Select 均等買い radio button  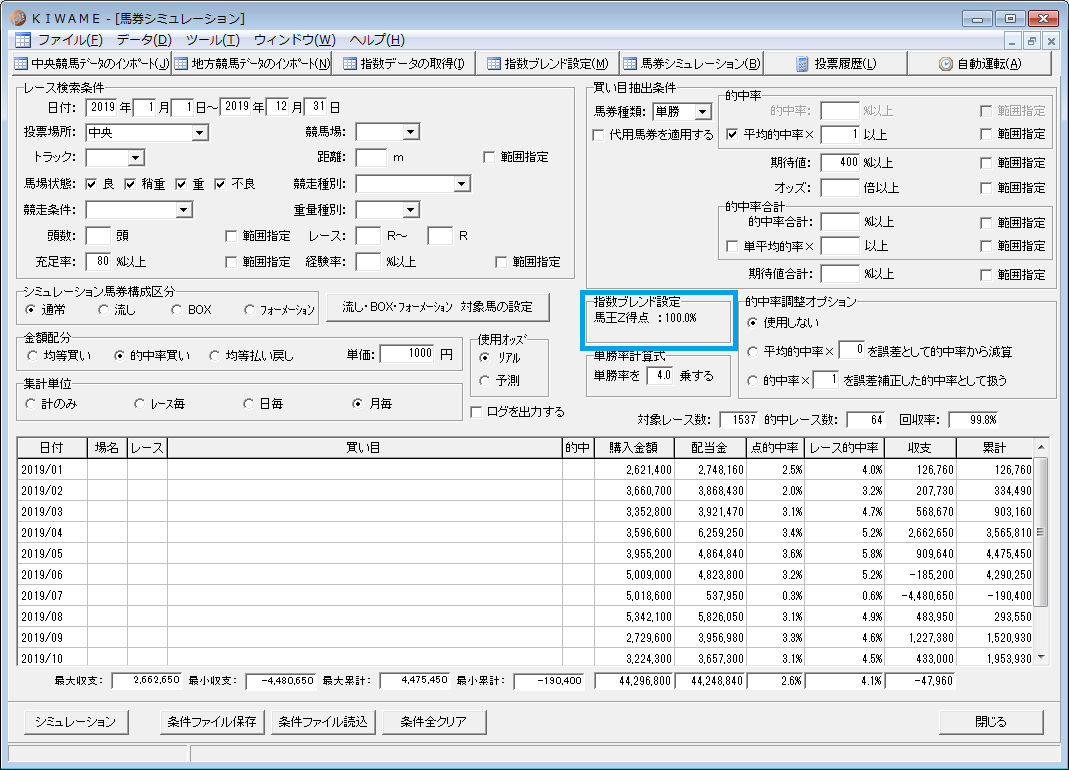[x=32, y=355]
